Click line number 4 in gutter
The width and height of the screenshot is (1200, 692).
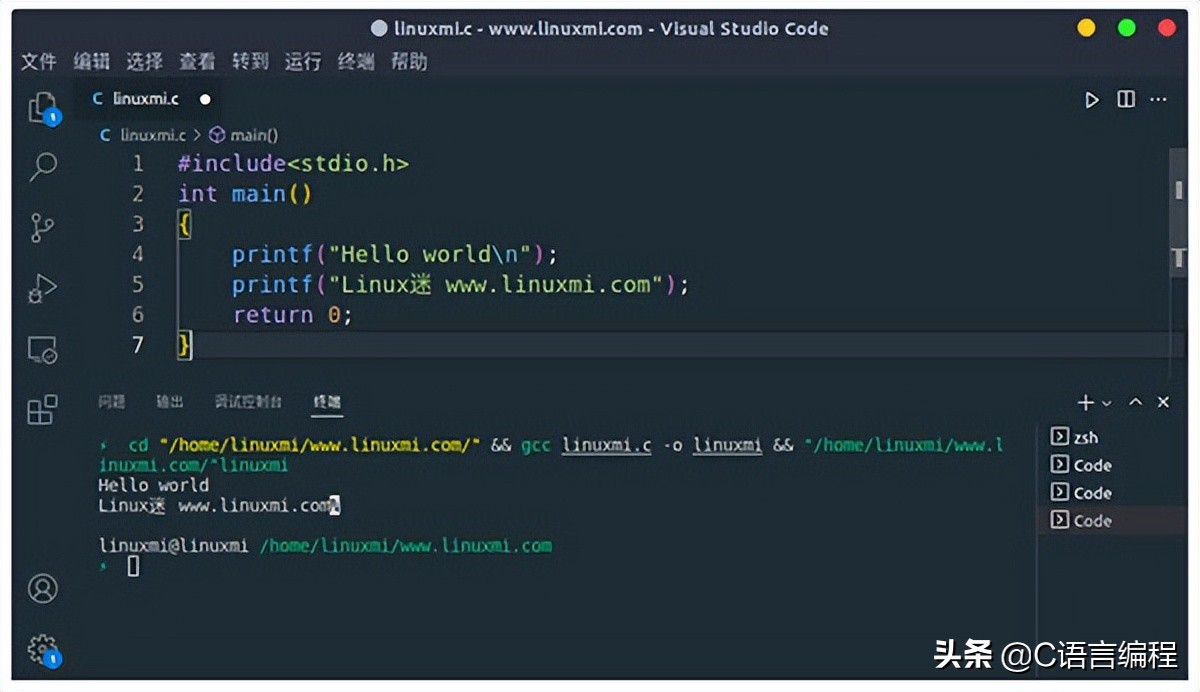pyautogui.click(x=138, y=254)
